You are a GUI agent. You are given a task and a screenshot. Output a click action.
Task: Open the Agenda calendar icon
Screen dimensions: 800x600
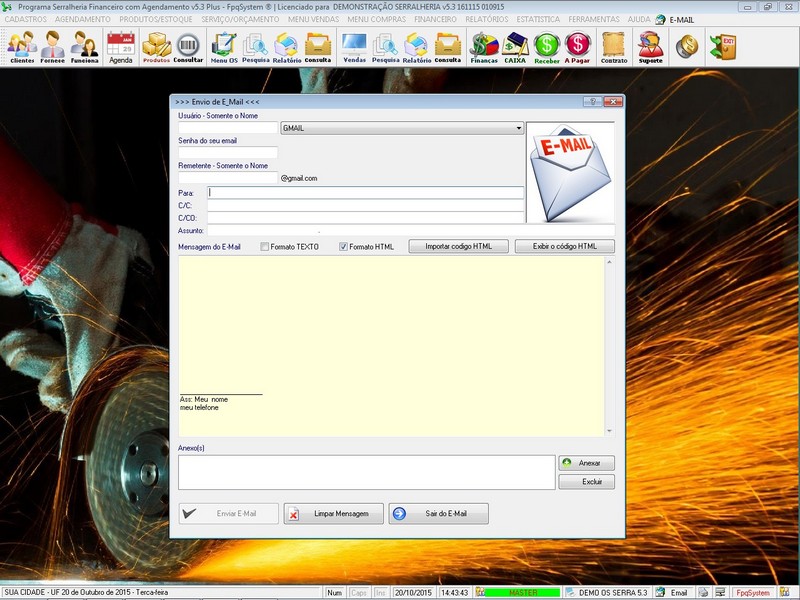[121, 47]
